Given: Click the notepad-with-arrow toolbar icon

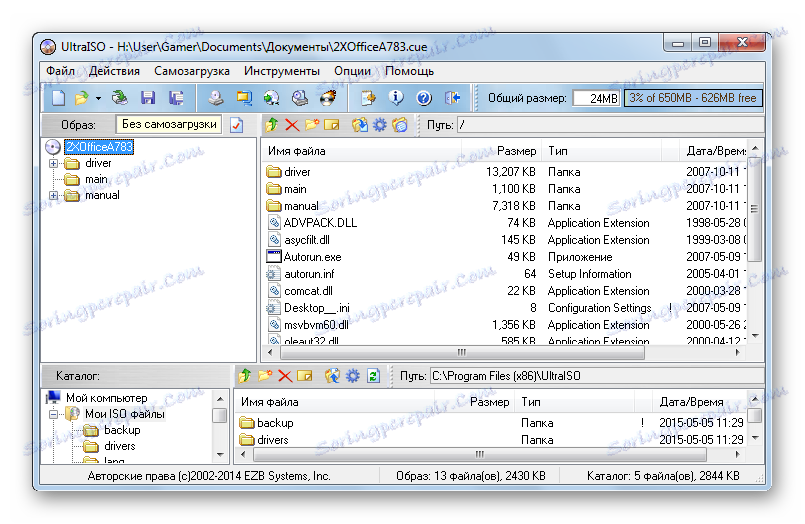Looking at the screenshot, I should (x=368, y=98).
